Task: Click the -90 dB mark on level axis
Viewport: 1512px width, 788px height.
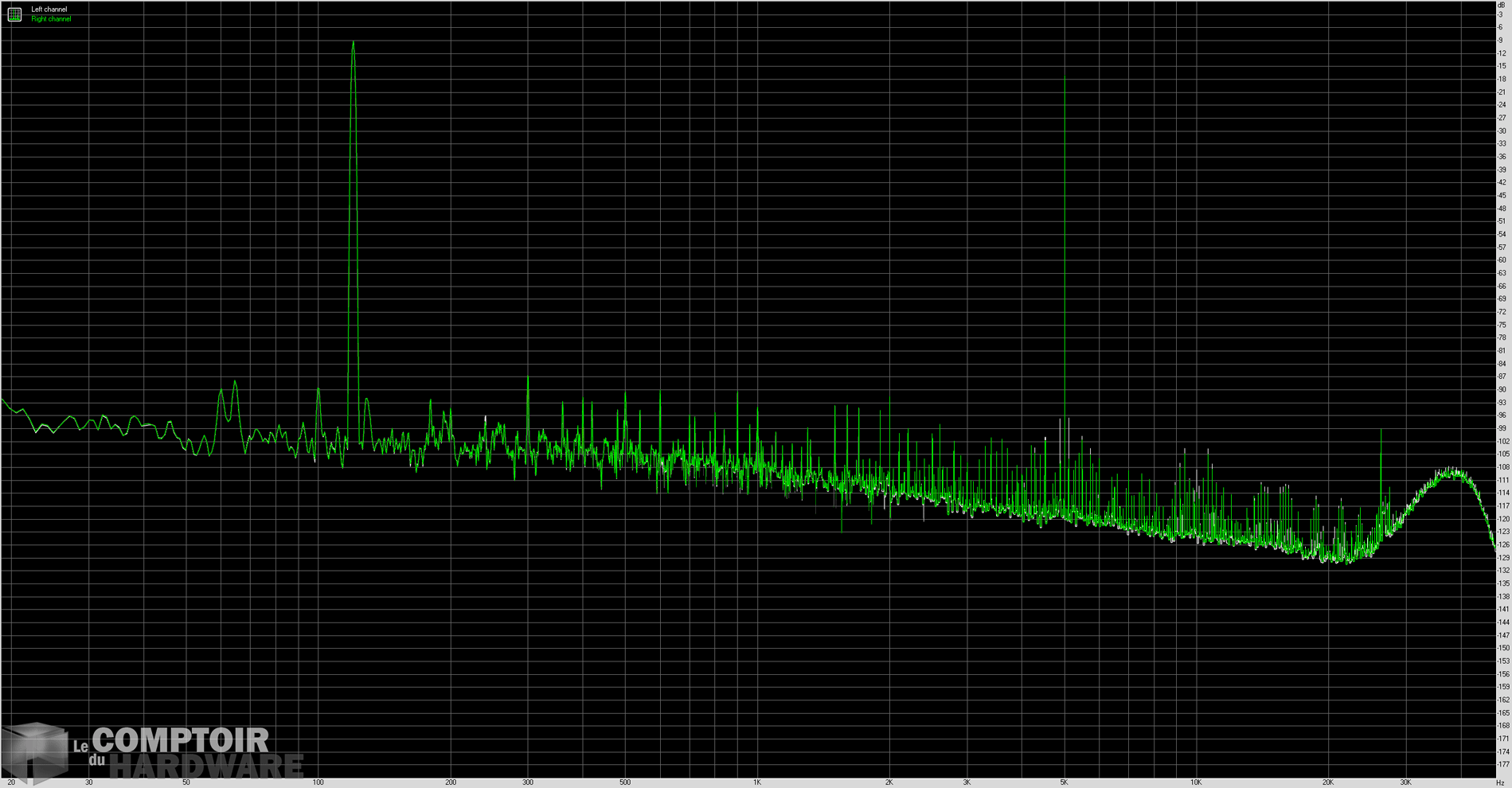Action: pos(1502,390)
